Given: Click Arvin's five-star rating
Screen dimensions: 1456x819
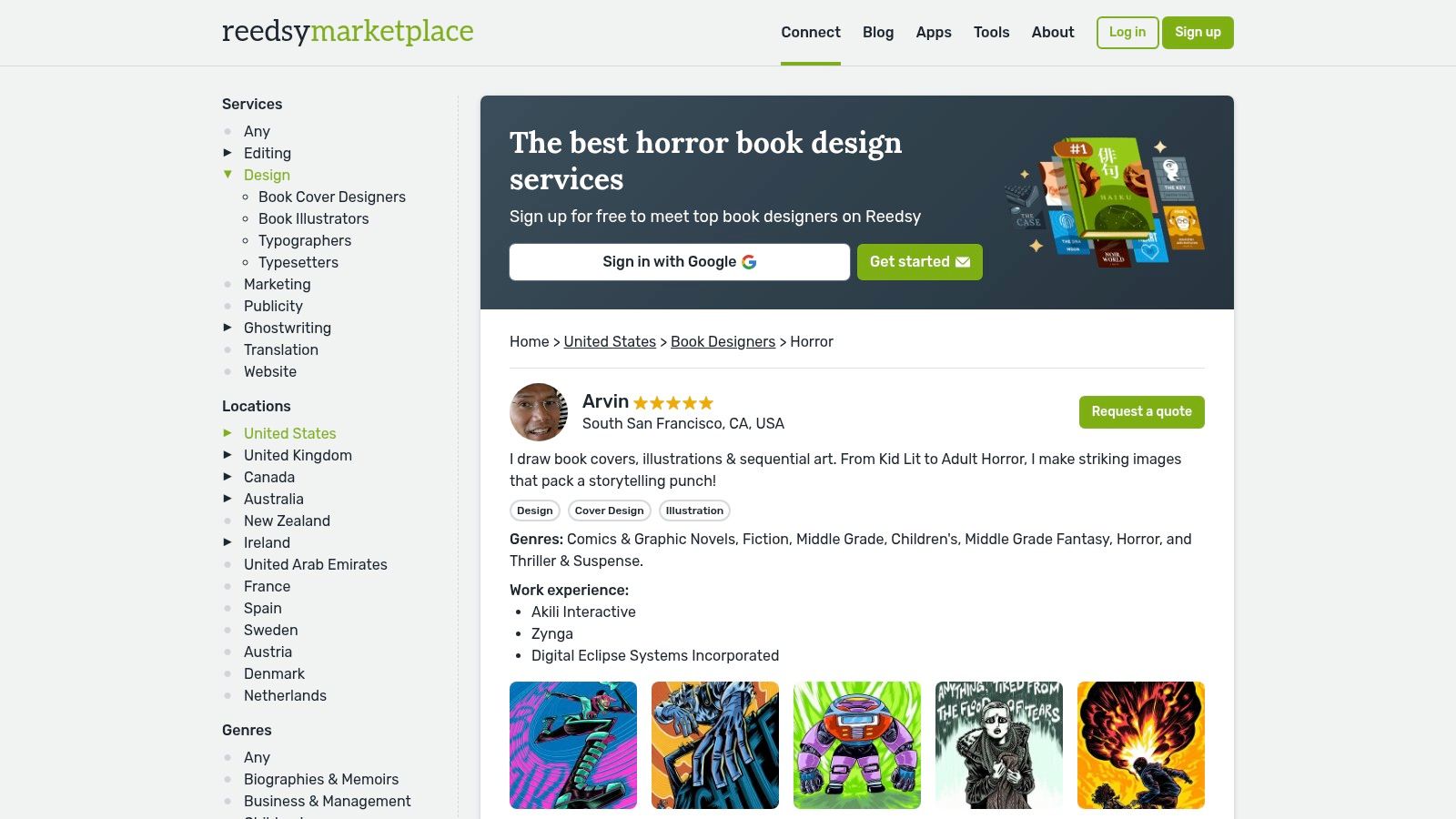Looking at the screenshot, I should tap(673, 402).
